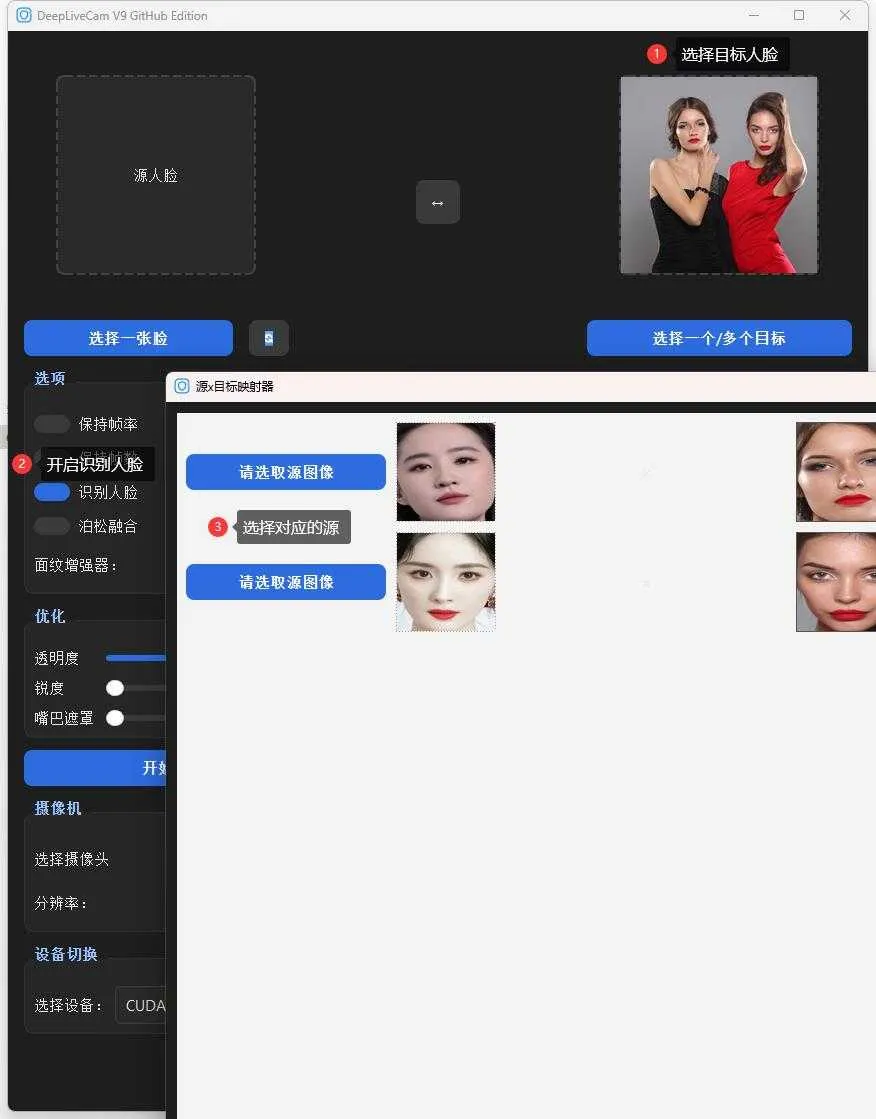Image resolution: width=876 pixels, height=1119 pixels.
Task: Click the 选择一张脸 button
Action: point(129,338)
